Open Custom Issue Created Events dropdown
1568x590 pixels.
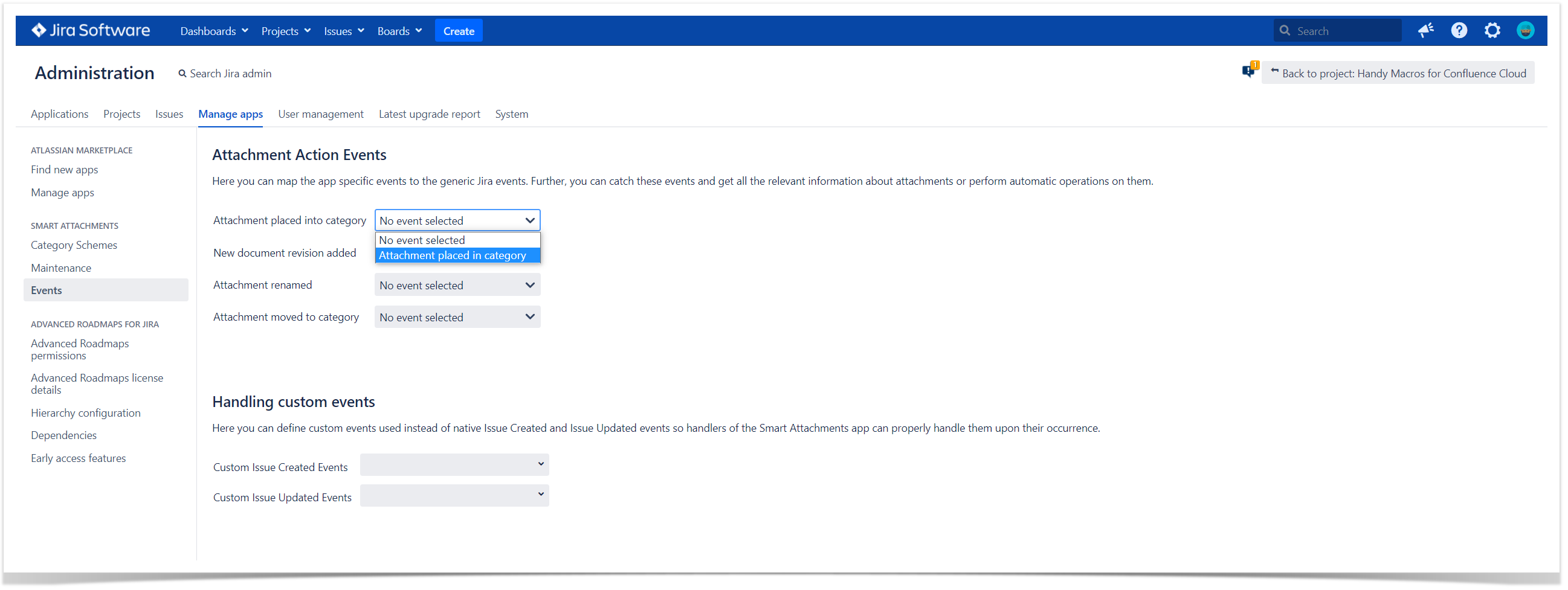454,466
